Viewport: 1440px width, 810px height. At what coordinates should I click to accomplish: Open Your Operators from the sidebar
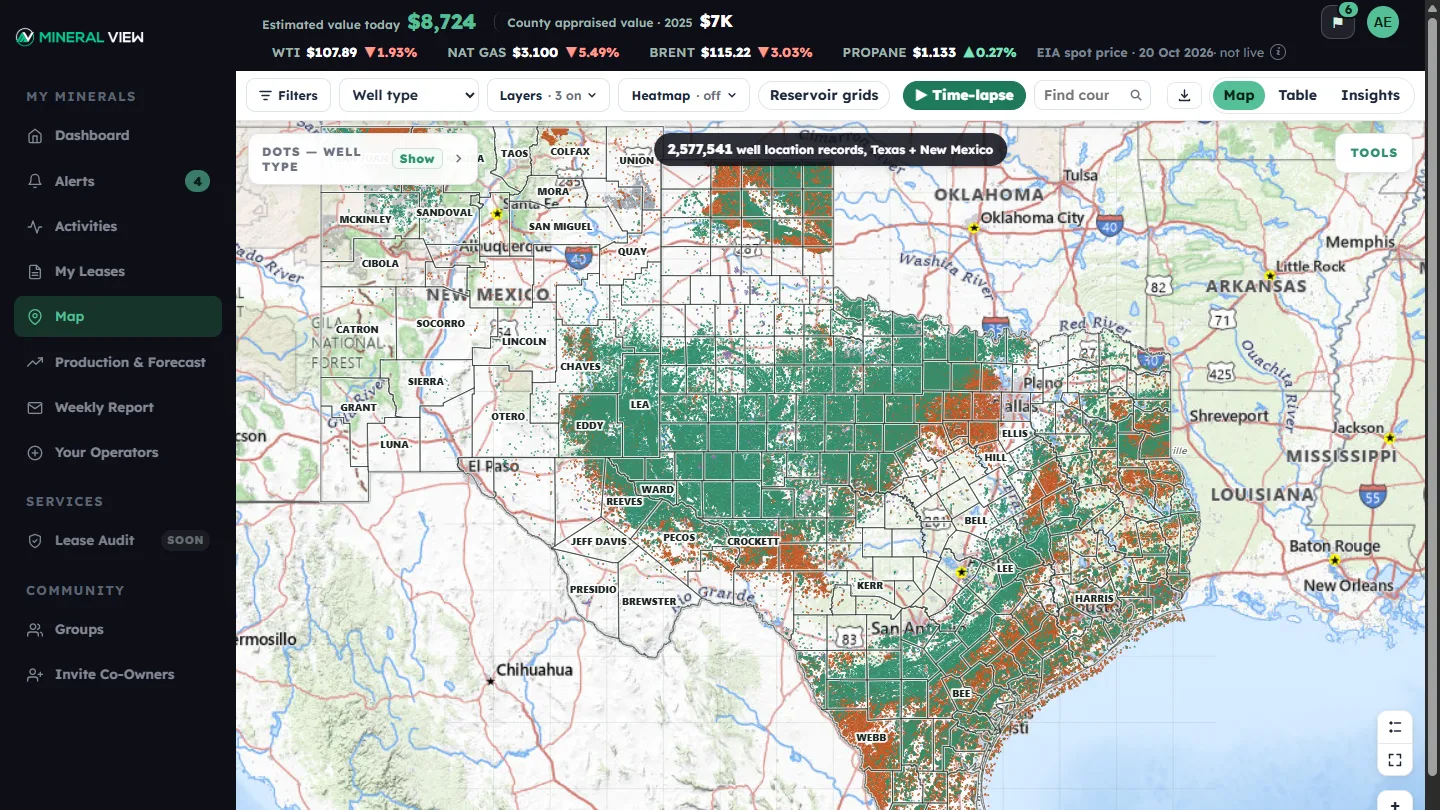118,452
